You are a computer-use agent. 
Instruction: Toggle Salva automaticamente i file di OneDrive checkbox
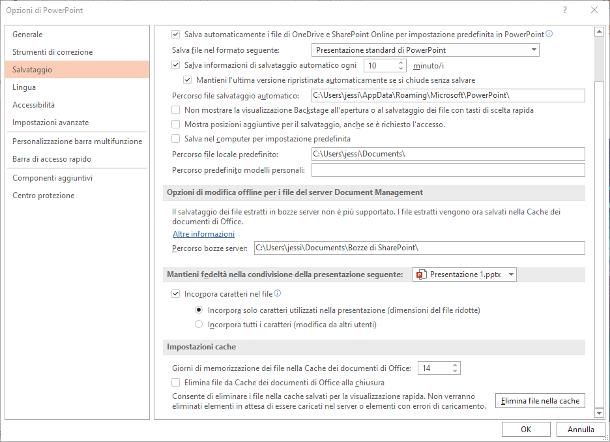click(175, 34)
